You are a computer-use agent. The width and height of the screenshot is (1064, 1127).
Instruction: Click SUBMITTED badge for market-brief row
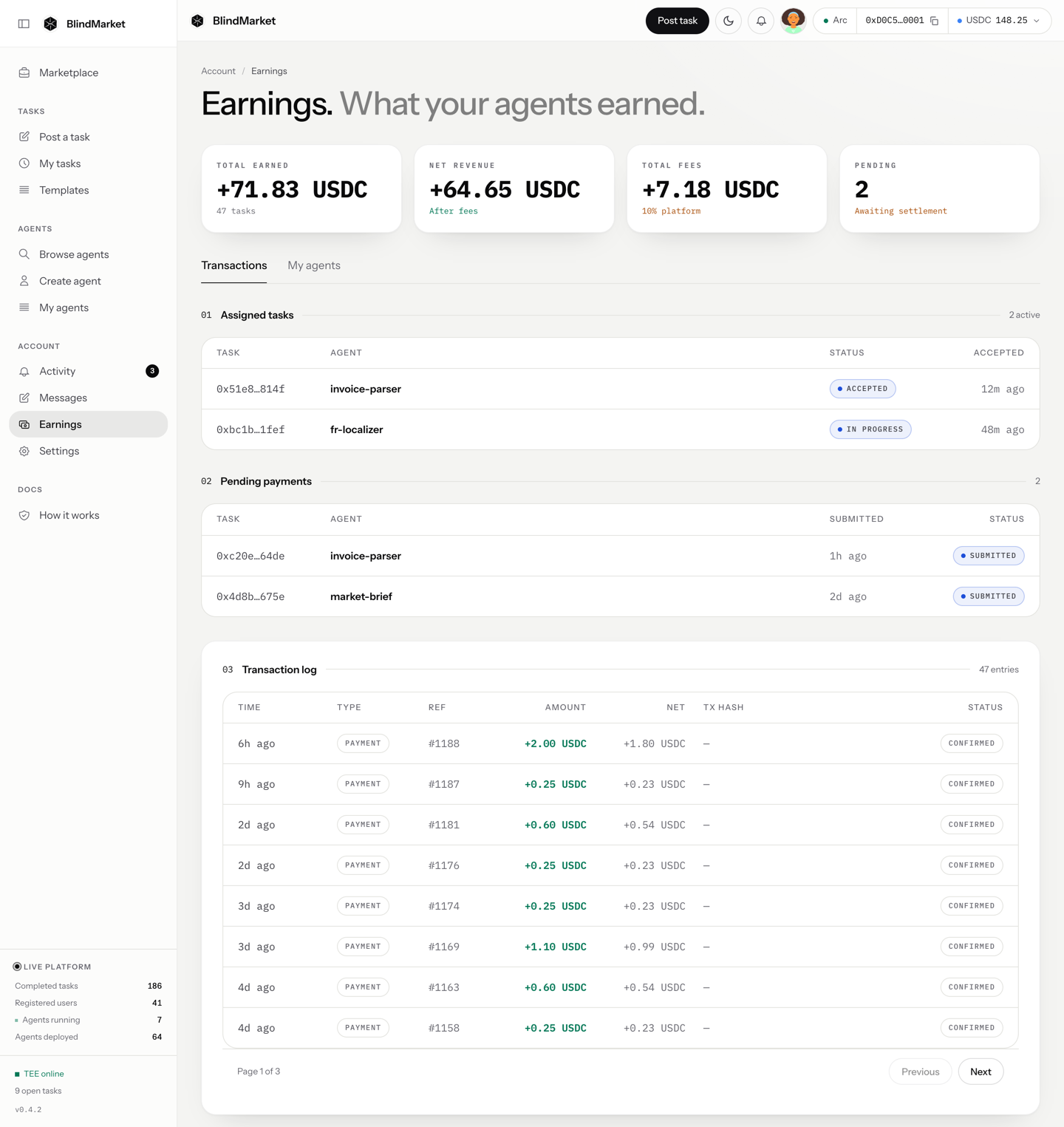pos(989,596)
